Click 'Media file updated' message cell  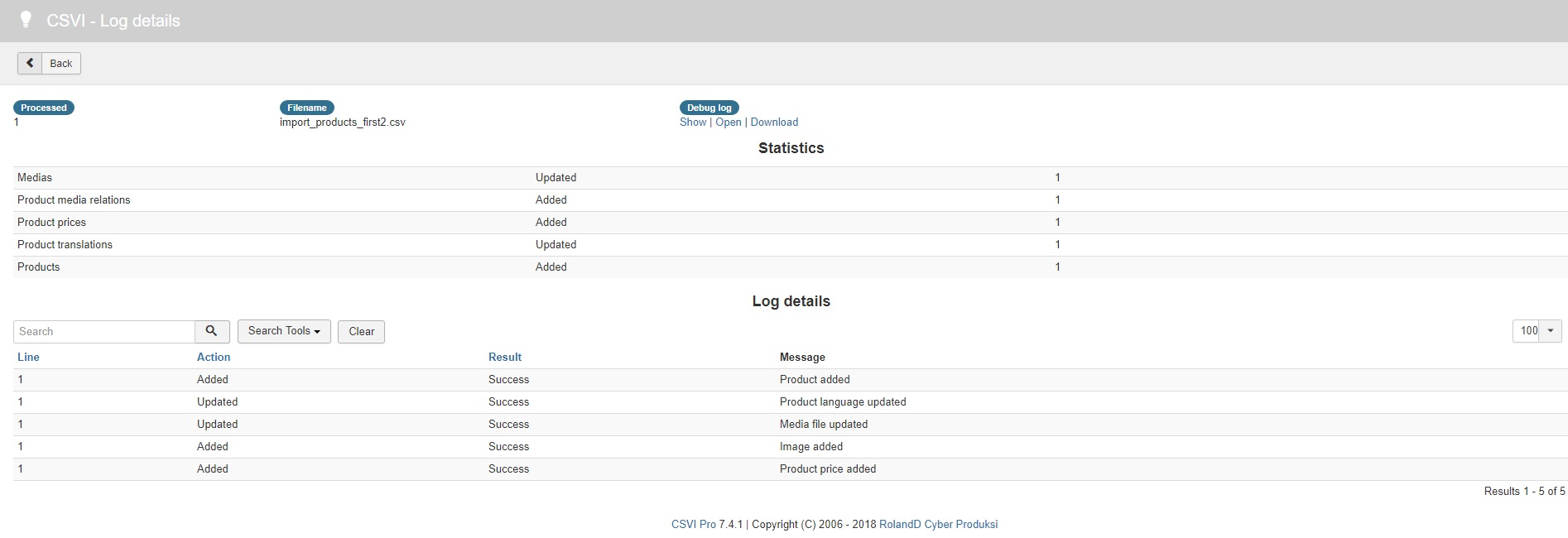pos(824,424)
